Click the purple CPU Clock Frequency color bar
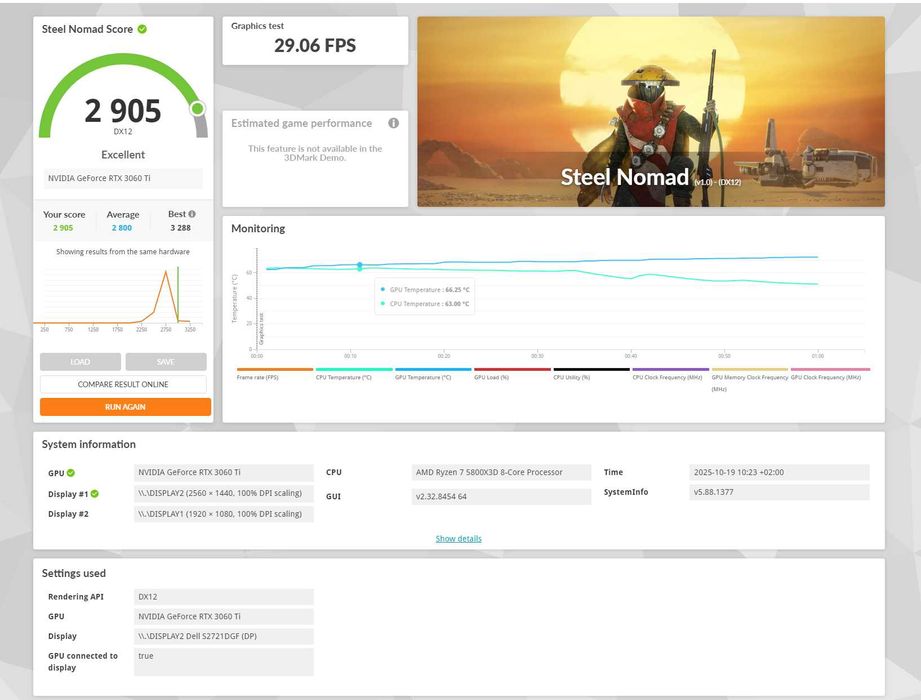 click(671, 369)
